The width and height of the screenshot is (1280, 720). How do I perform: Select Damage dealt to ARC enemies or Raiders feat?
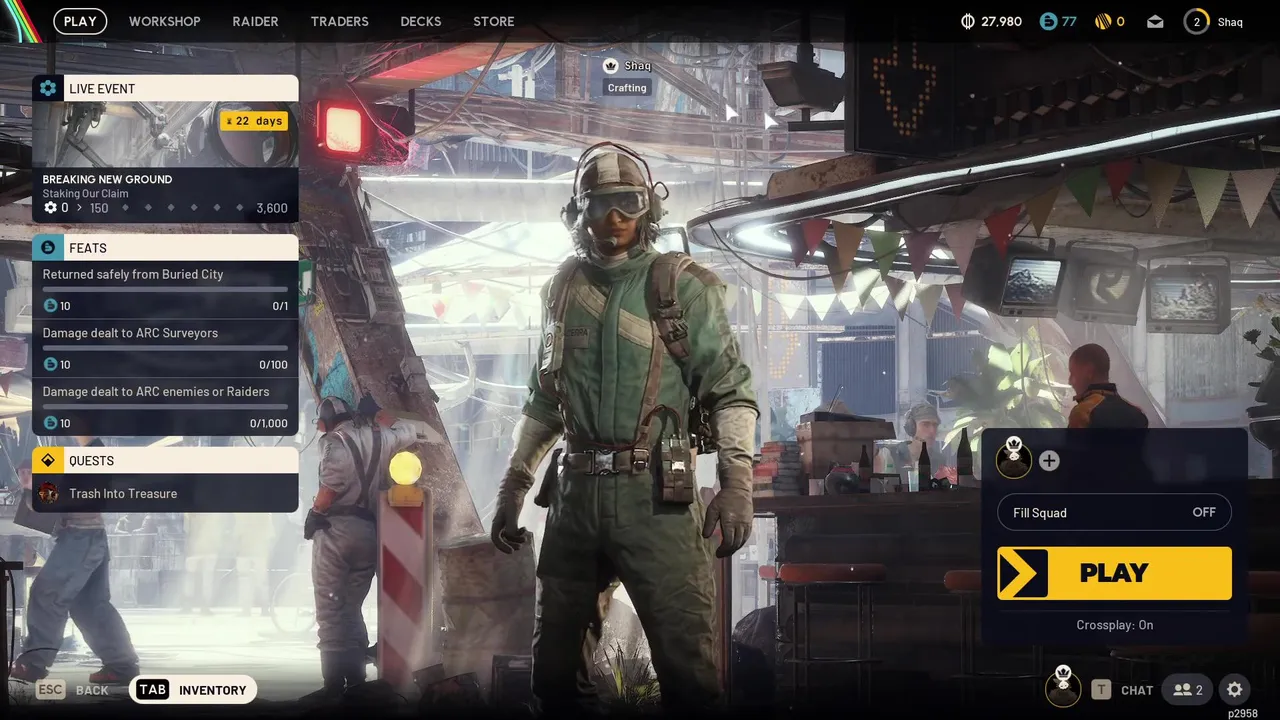click(165, 407)
